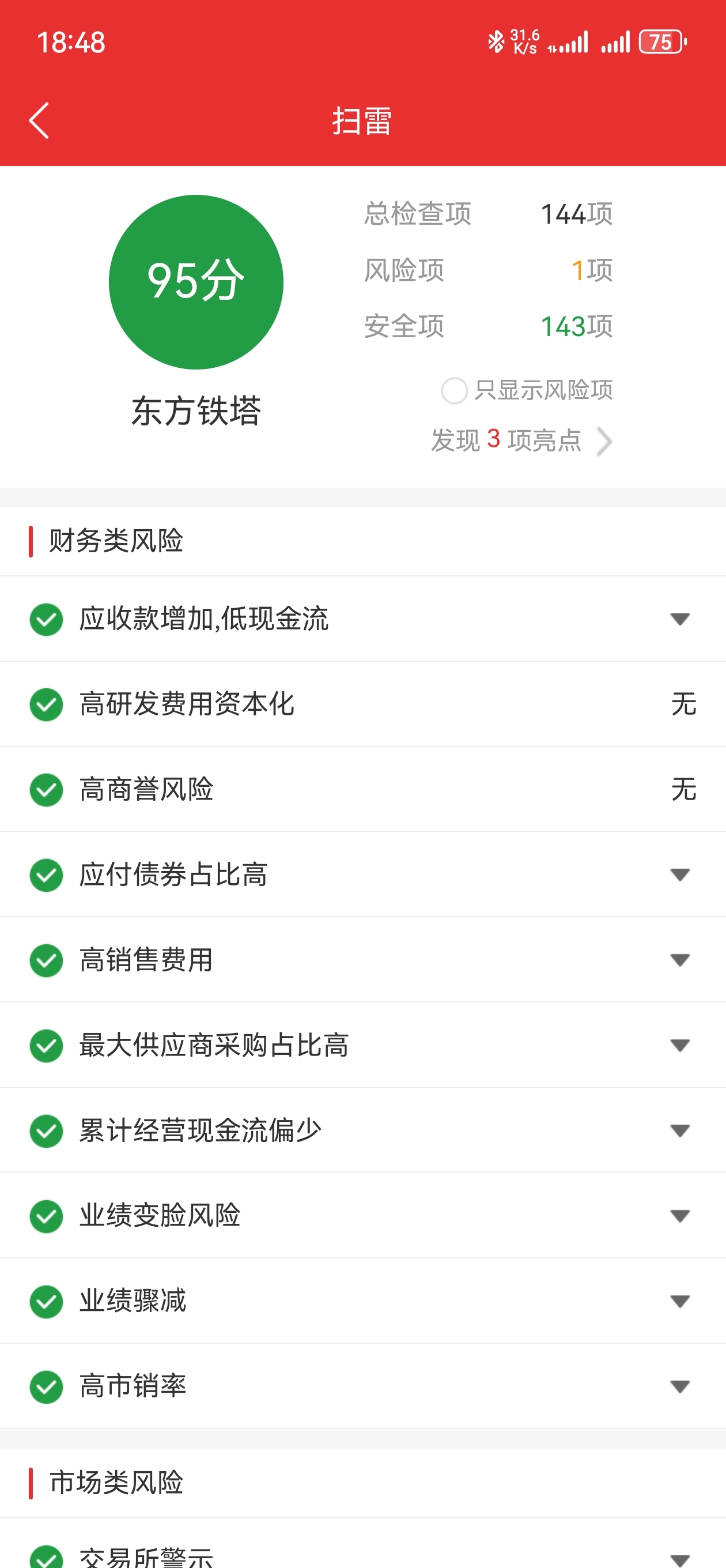Expand the 业绩骤减 details arrow

[x=680, y=1301]
